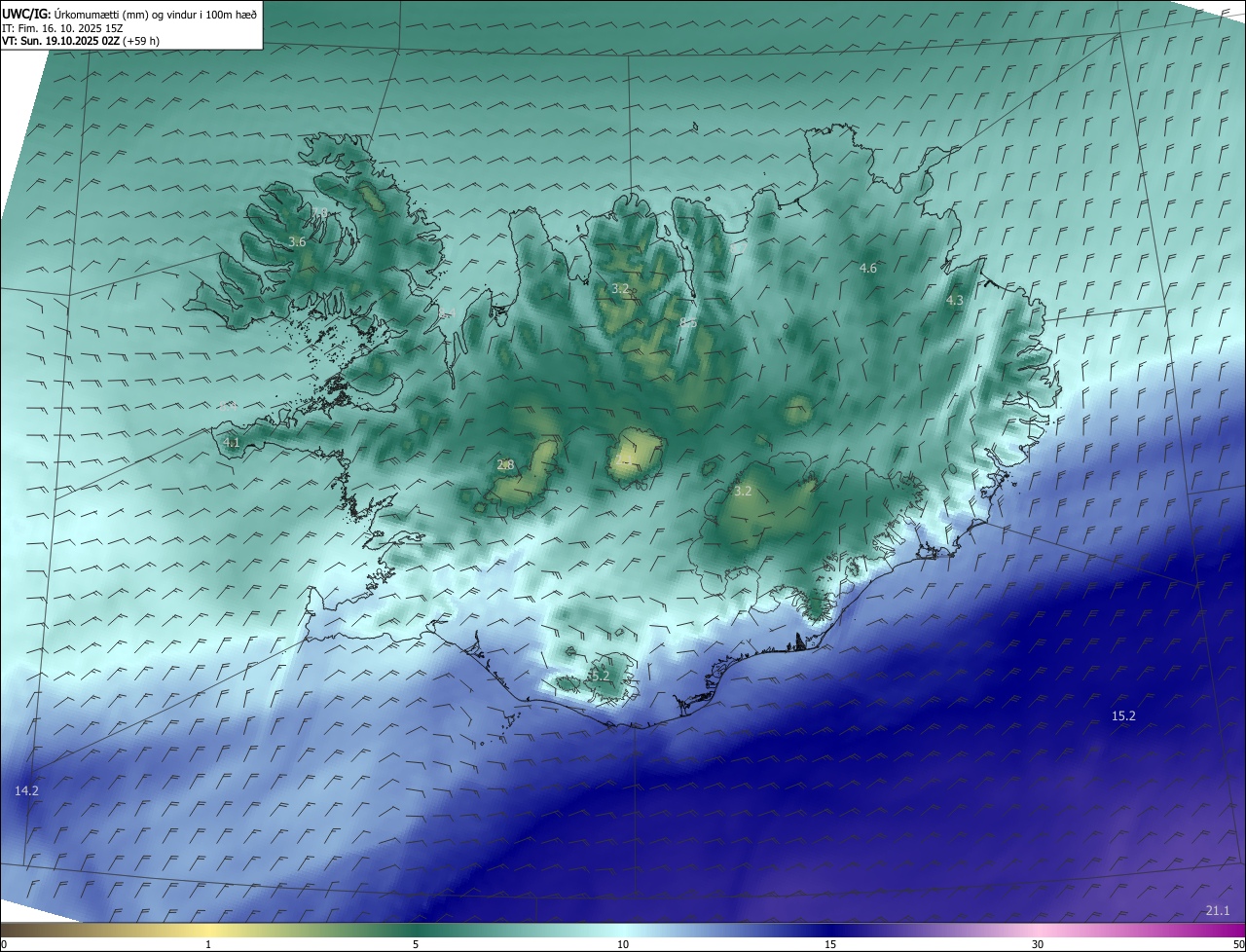1246x952 pixels.
Task: Click the 4.6 value label
Action: click(x=868, y=268)
